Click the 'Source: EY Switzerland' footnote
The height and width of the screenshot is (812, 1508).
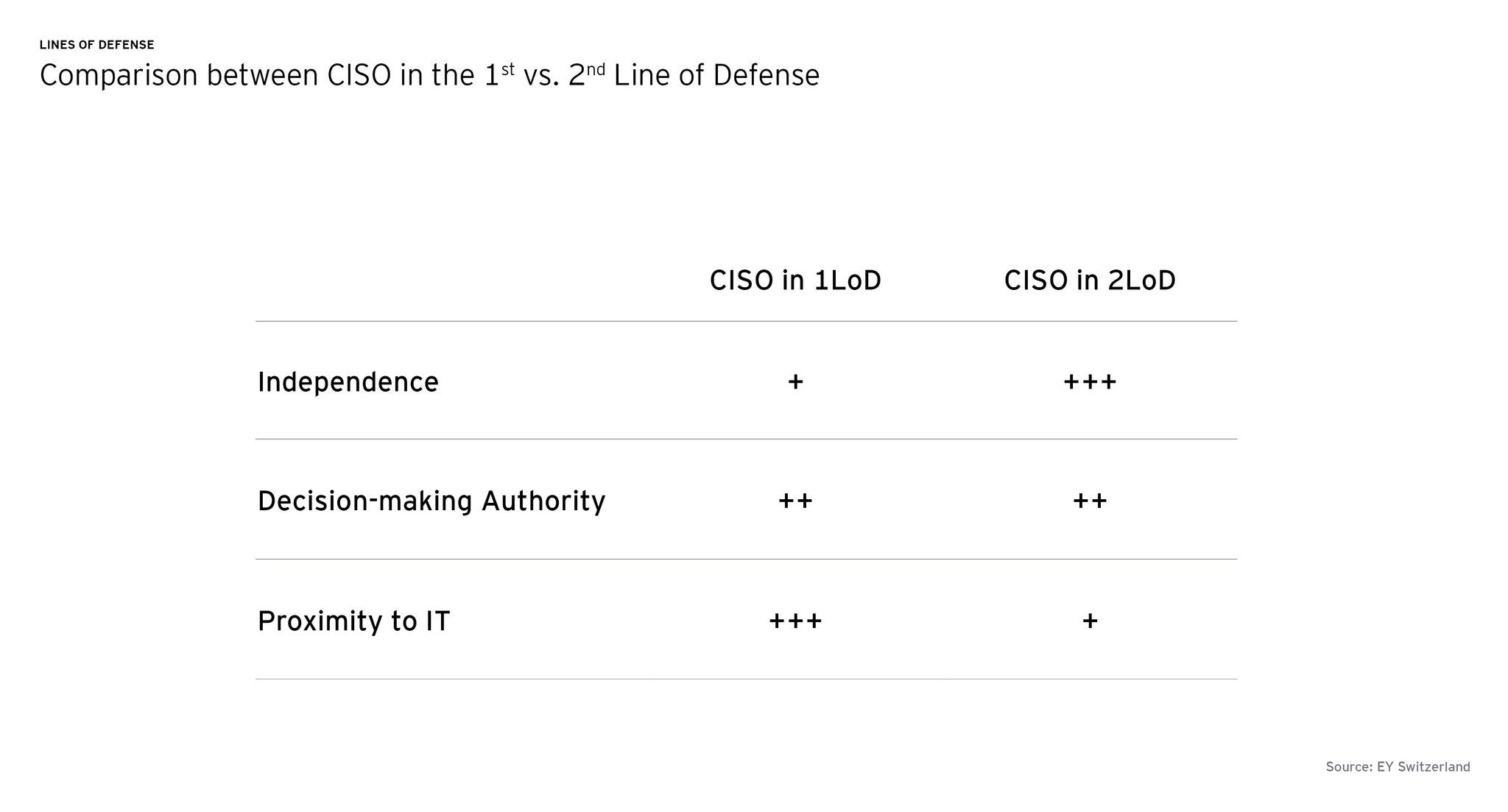tap(1398, 767)
